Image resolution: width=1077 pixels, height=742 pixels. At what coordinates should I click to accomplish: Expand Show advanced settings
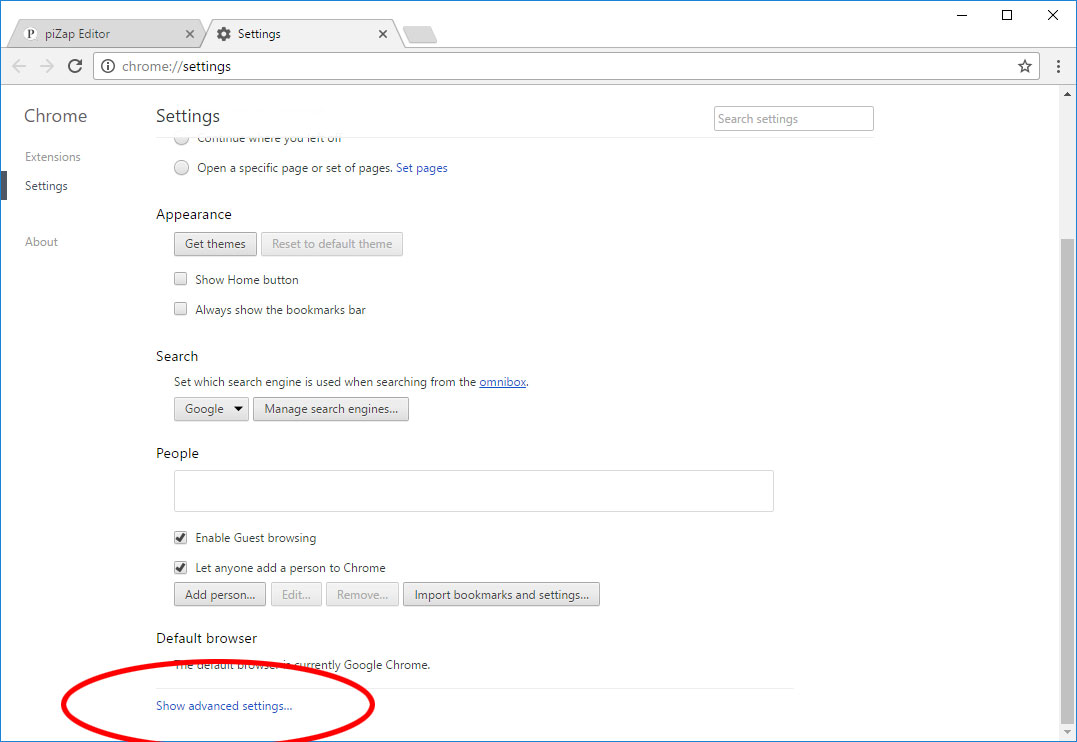click(224, 706)
